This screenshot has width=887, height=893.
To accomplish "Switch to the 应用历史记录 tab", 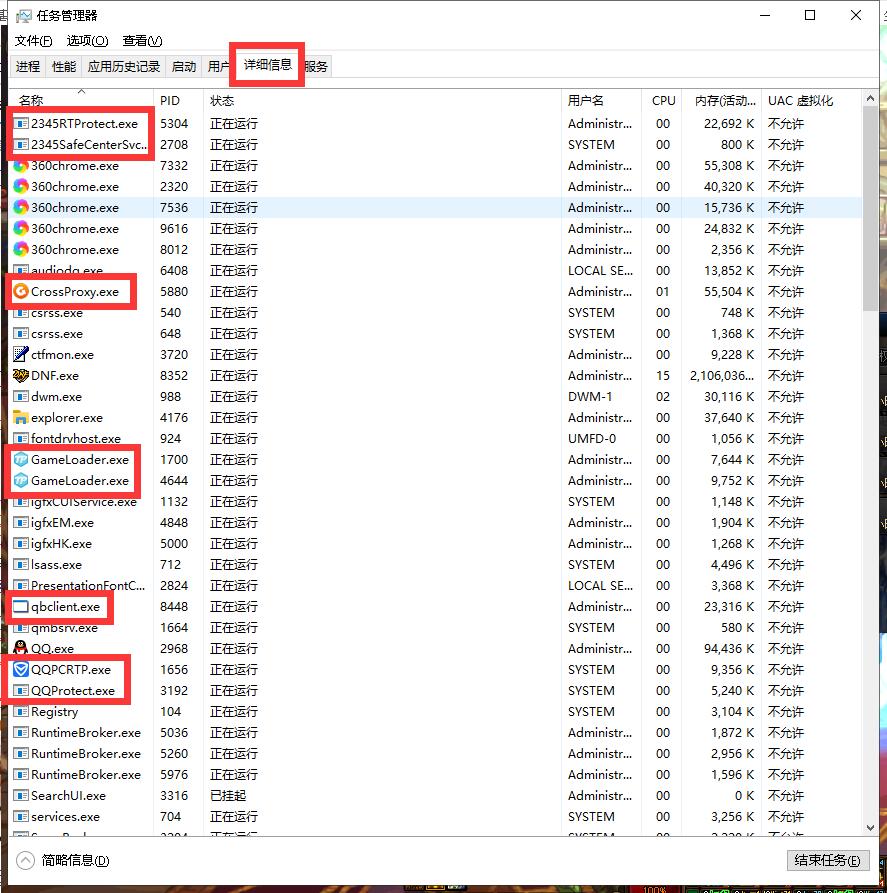I will click(x=124, y=67).
